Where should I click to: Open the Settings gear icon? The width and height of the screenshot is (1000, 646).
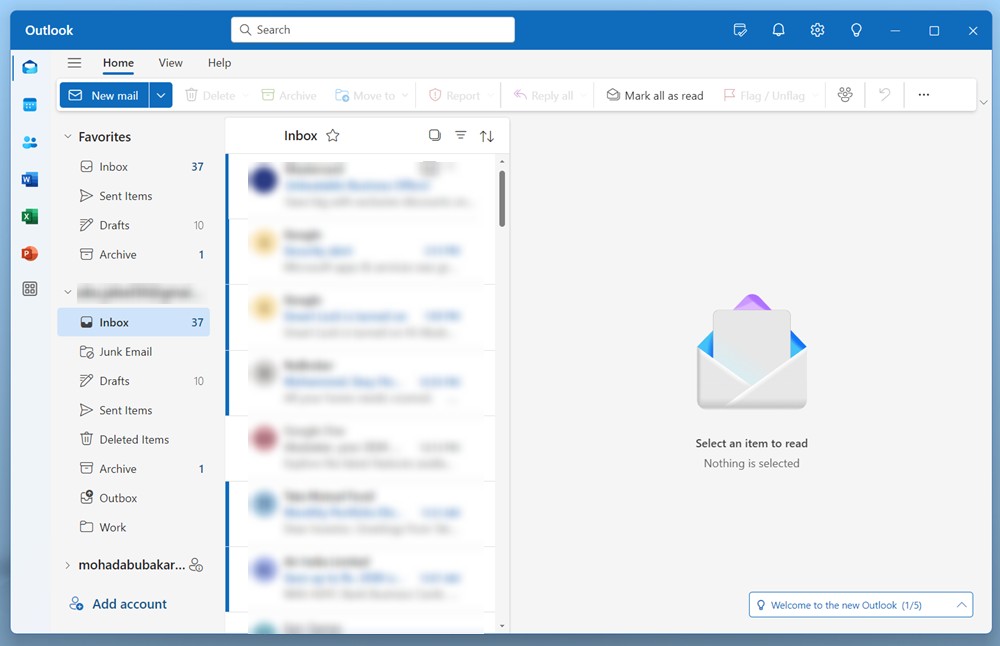817,31
